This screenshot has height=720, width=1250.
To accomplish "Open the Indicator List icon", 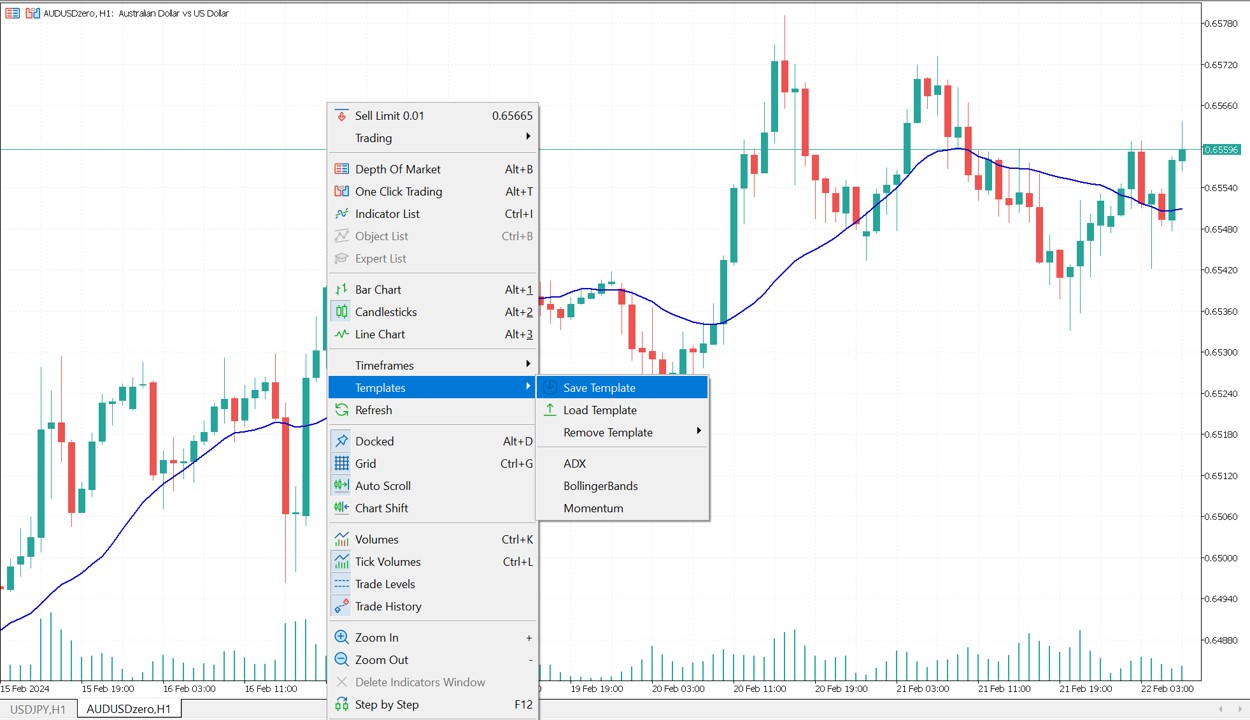I will pyautogui.click(x=342, y=214).
